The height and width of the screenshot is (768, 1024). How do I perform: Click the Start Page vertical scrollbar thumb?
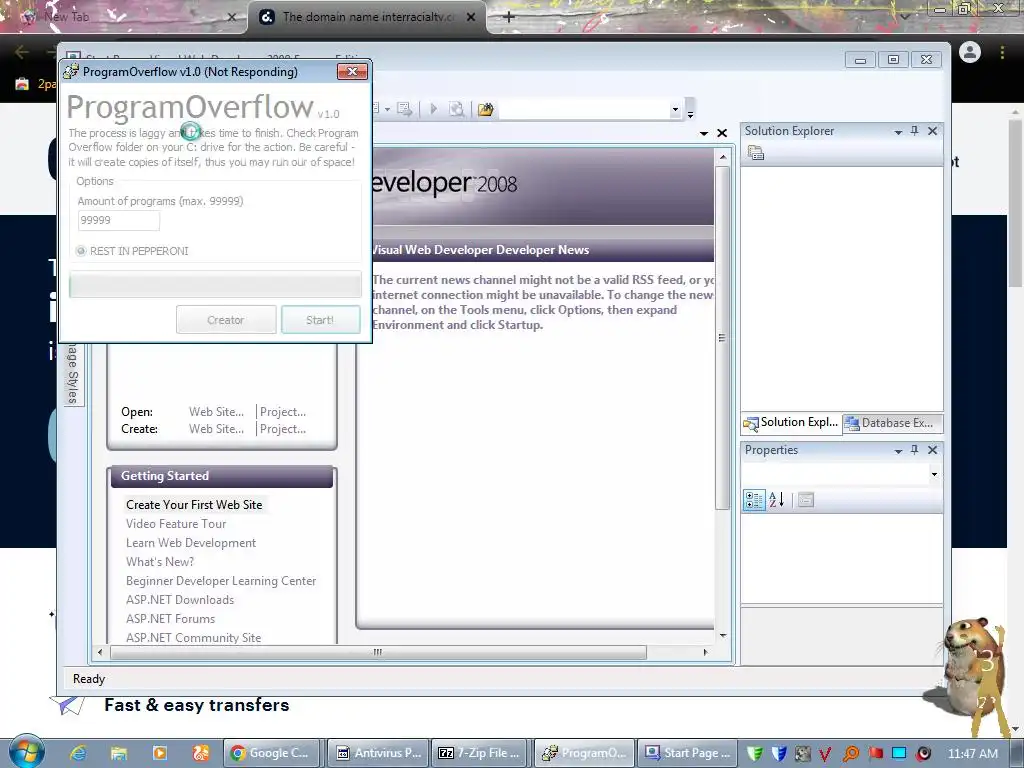722,338
